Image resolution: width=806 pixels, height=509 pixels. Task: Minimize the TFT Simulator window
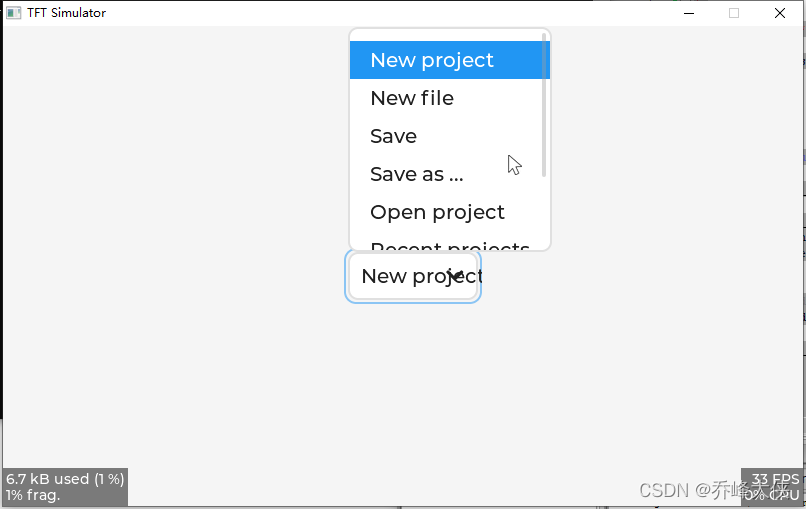689,13
